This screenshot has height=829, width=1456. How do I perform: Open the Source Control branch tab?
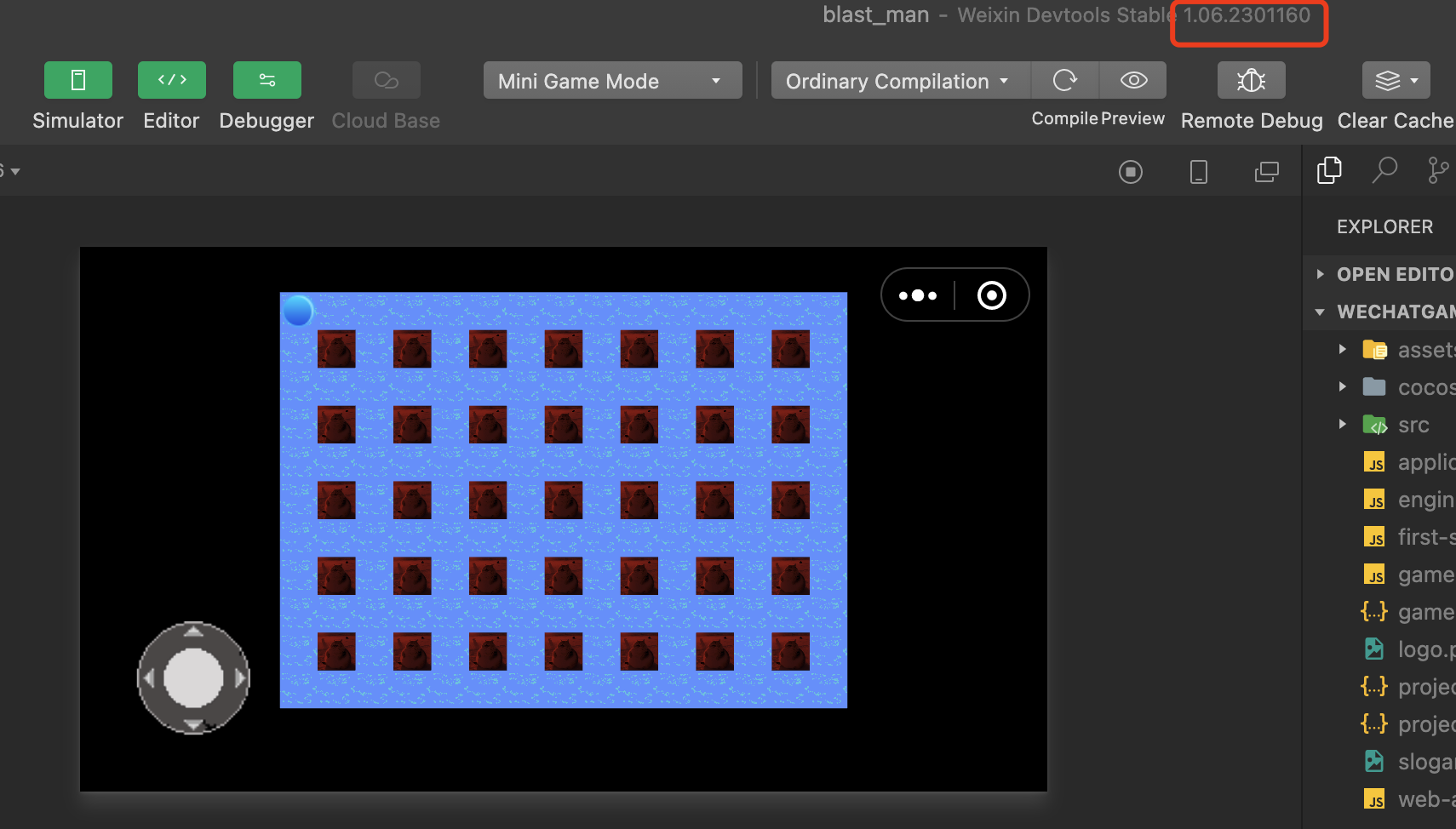click(x=1438, y=170)
